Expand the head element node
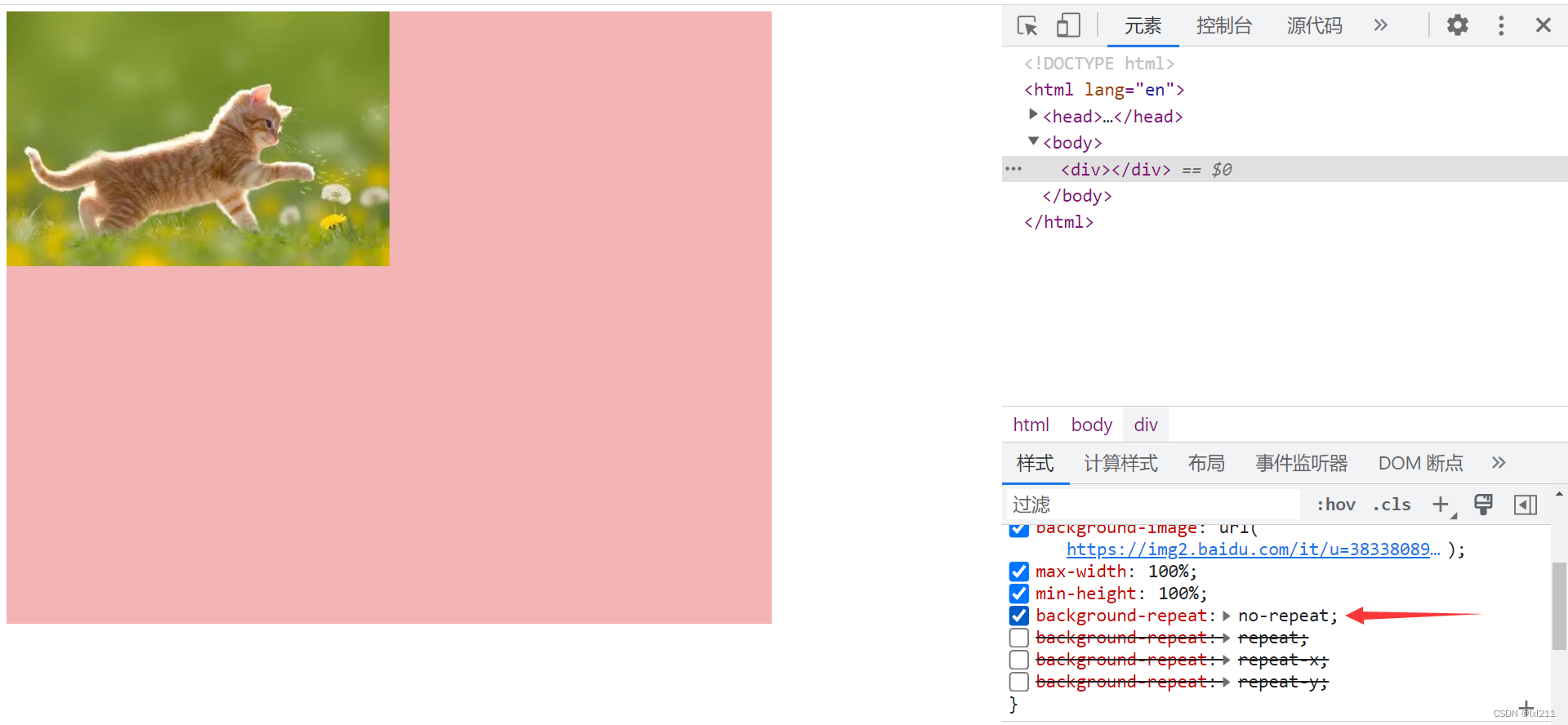The width and height of the screenshot is (1568, 725). (x=1033, y=115)
